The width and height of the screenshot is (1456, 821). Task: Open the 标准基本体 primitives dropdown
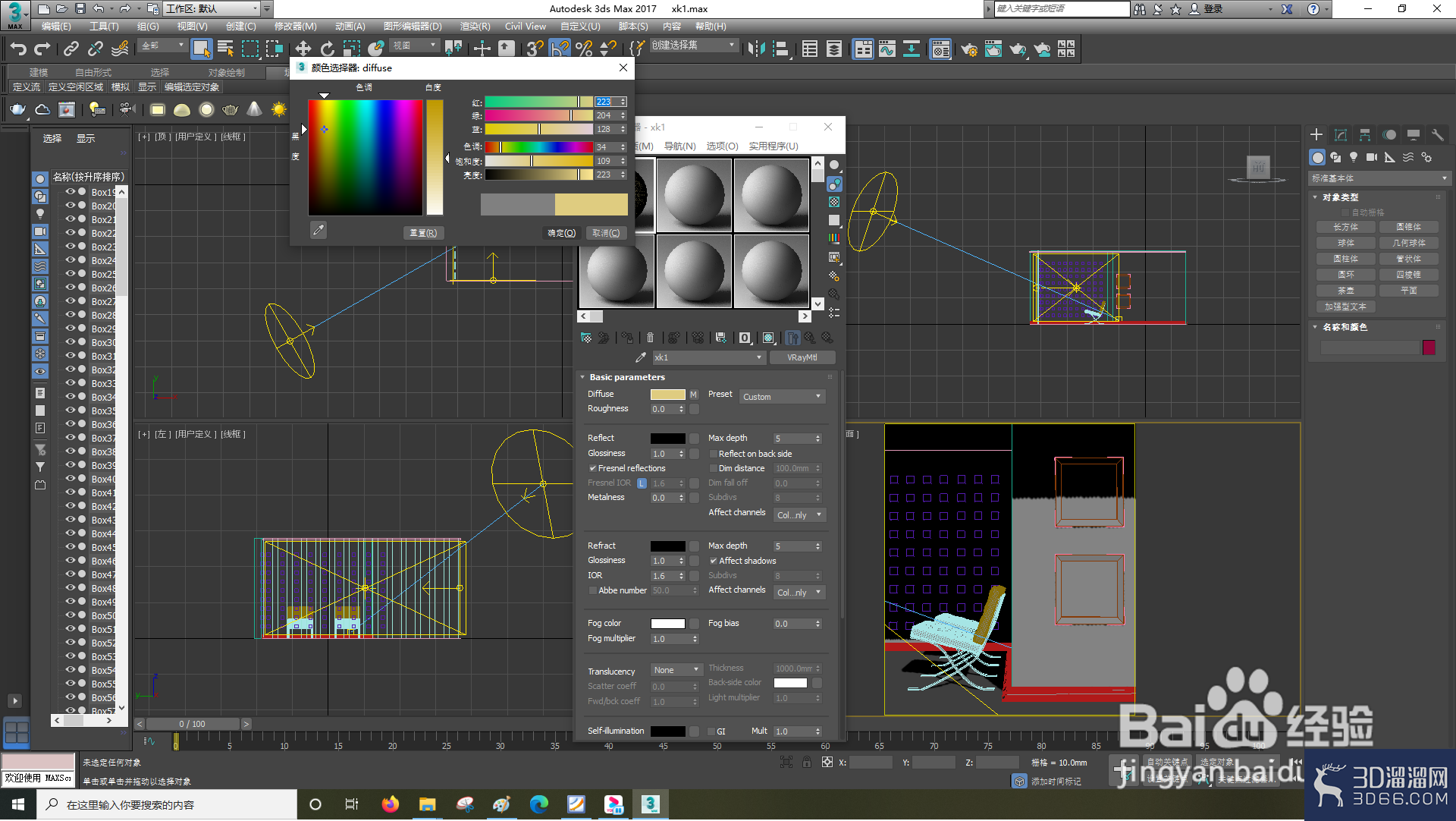point(1379,178)
